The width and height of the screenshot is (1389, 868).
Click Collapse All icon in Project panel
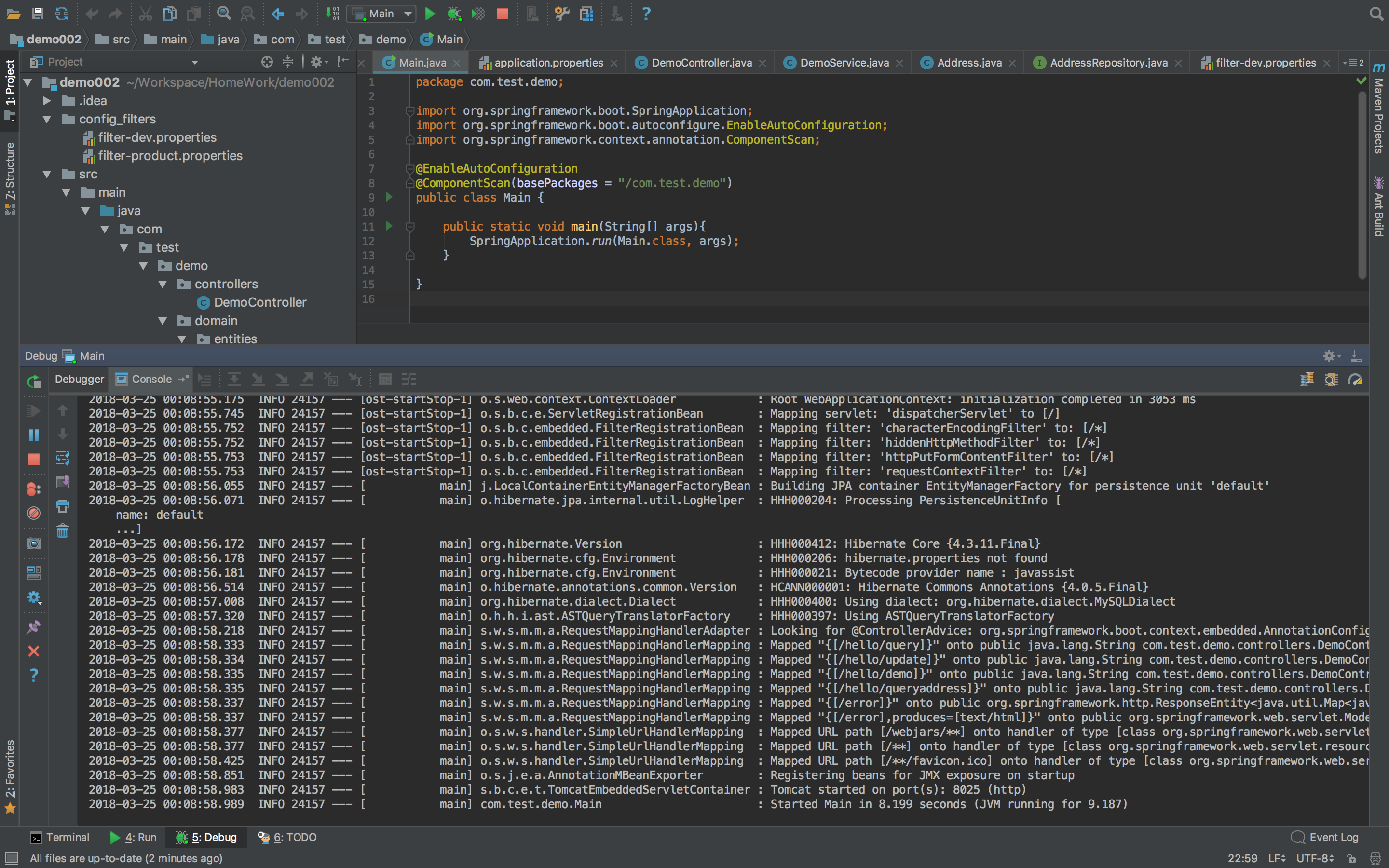pos(287,62)
